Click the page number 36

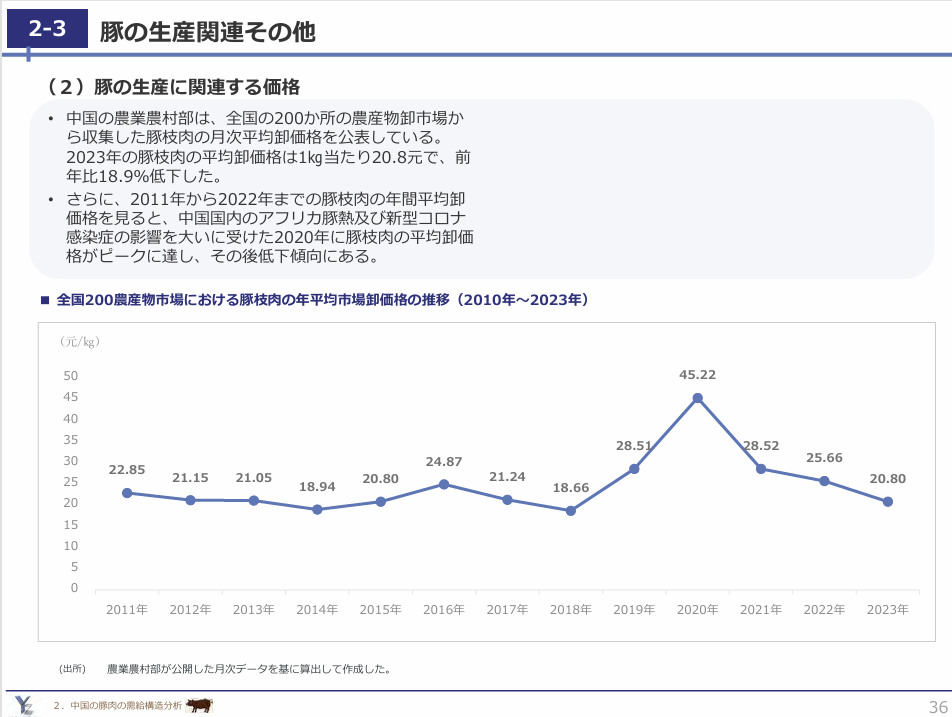pyautogui.click(x=938, y=707)
